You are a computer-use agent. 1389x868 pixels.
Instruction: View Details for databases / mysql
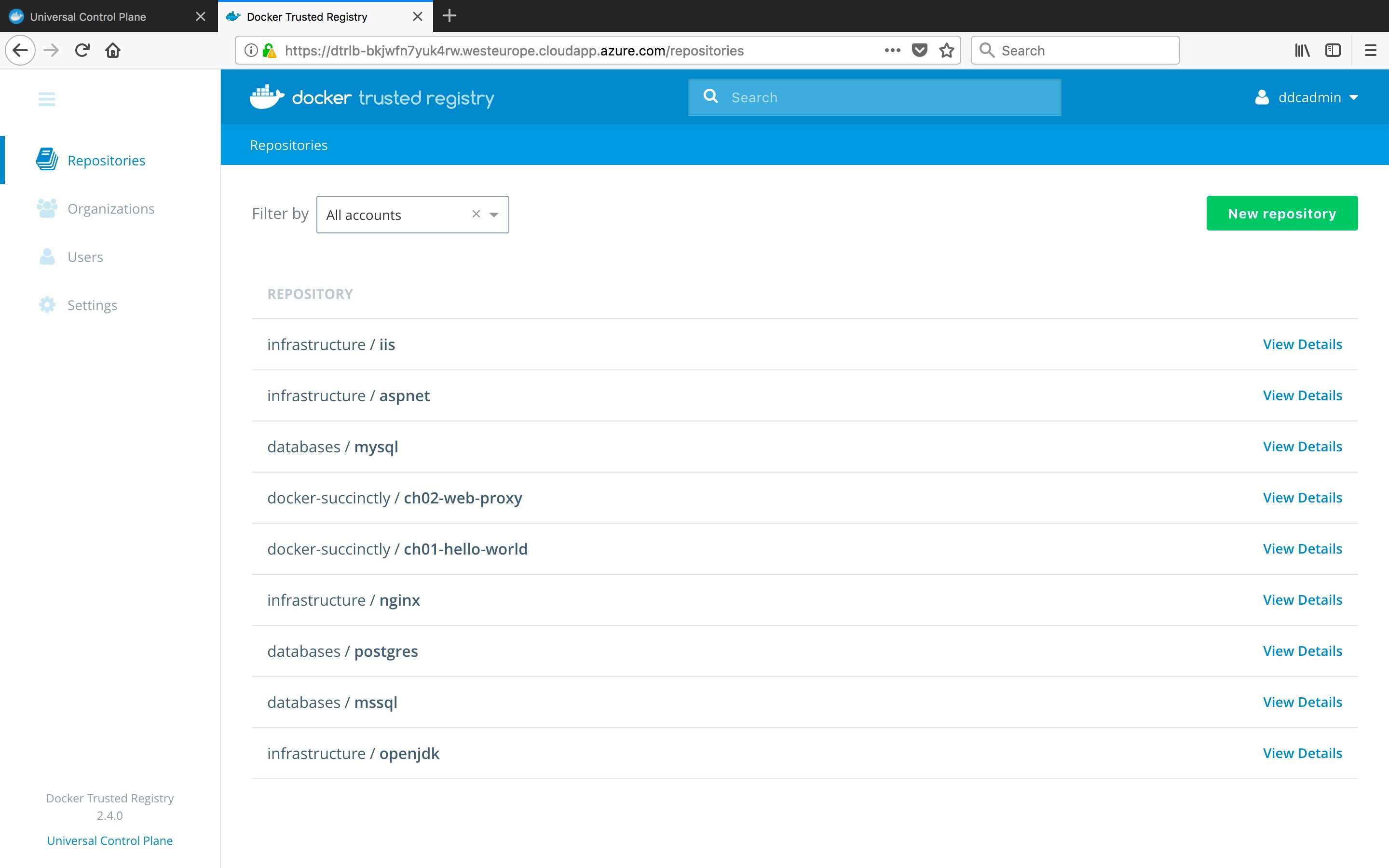(x=1302, y=446)
